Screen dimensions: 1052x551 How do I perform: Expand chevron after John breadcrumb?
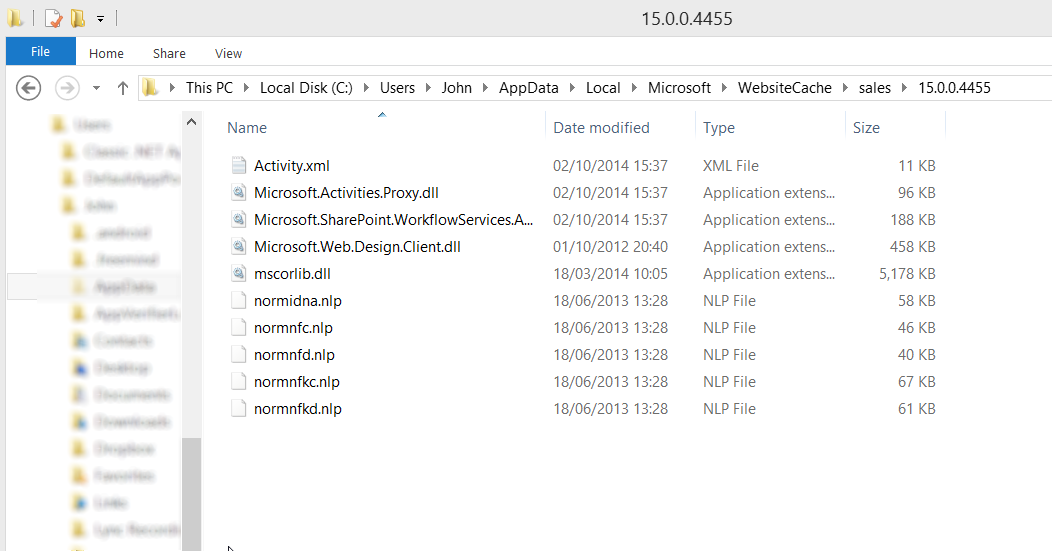(x=485, y=88)
